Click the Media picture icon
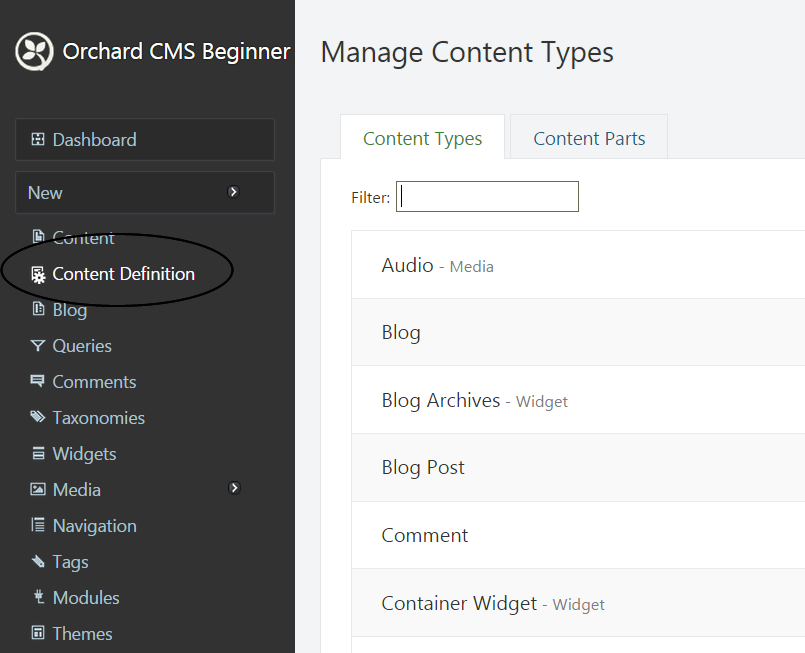This screenshot has width=805, height=653. coord(37,489)
